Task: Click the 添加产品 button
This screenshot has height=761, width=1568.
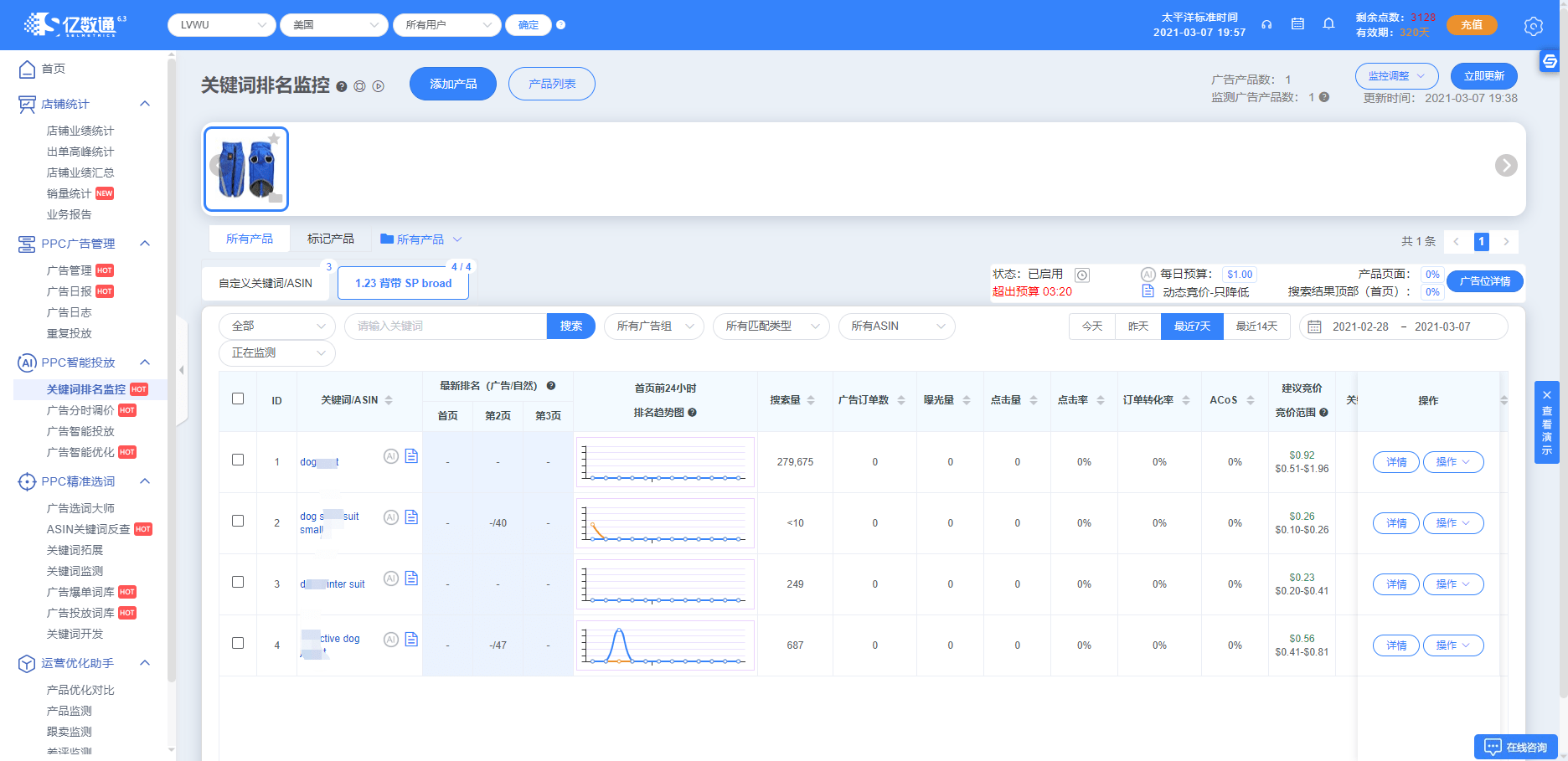Action: point(452,84)
